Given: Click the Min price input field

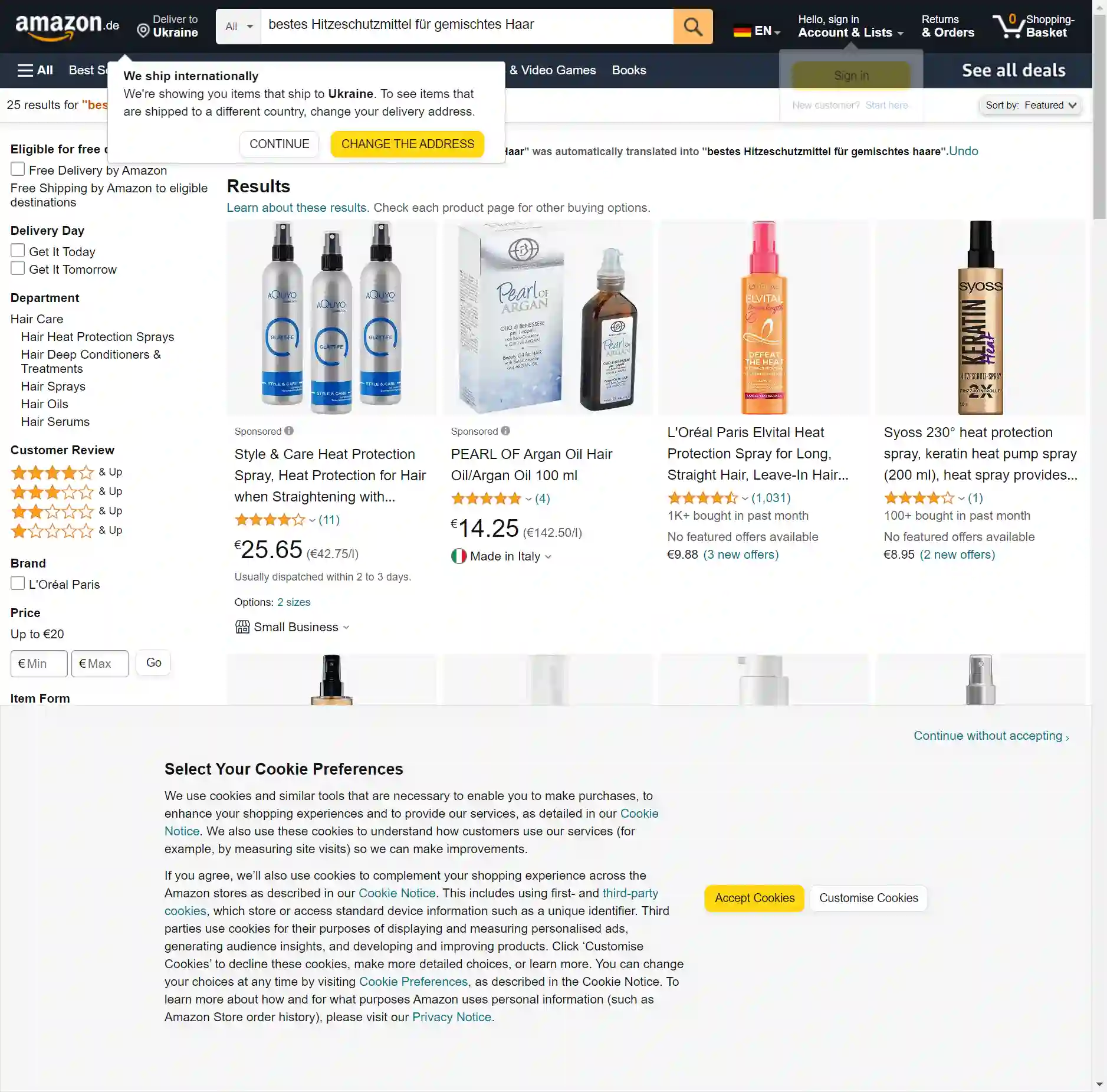Looking at the screenshot, I should tap(39, 664).
